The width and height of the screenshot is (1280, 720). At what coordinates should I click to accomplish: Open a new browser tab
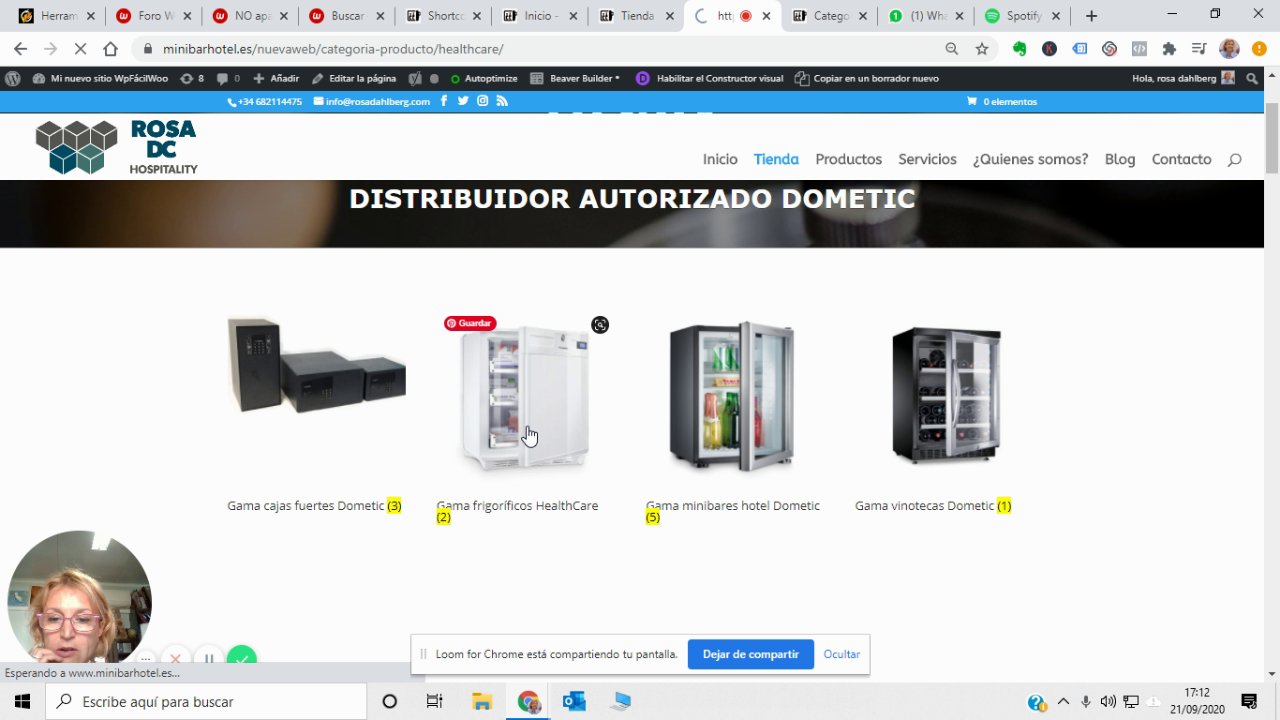[x=1091, y=16]
